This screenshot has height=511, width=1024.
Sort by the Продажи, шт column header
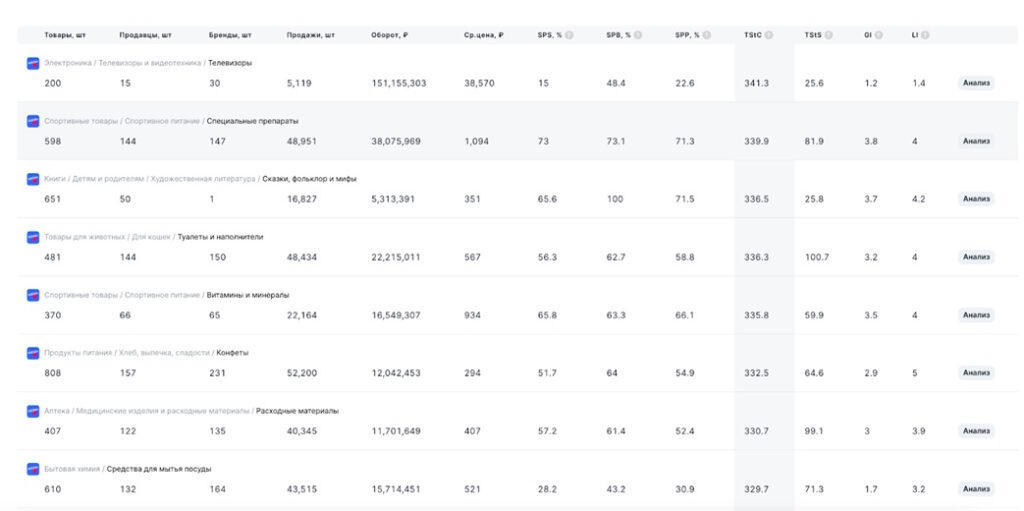click(x=310, y=35)
